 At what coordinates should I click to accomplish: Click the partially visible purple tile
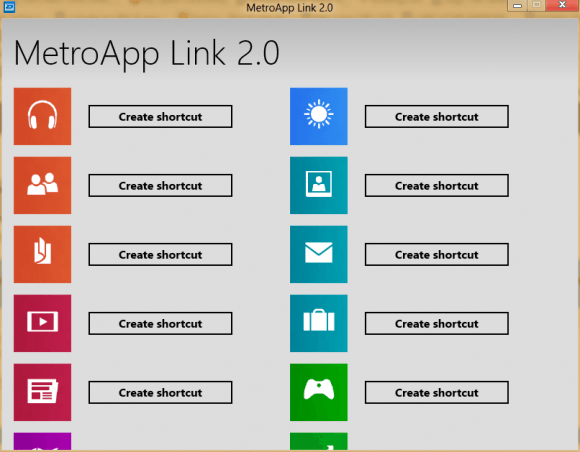(42, 441)
